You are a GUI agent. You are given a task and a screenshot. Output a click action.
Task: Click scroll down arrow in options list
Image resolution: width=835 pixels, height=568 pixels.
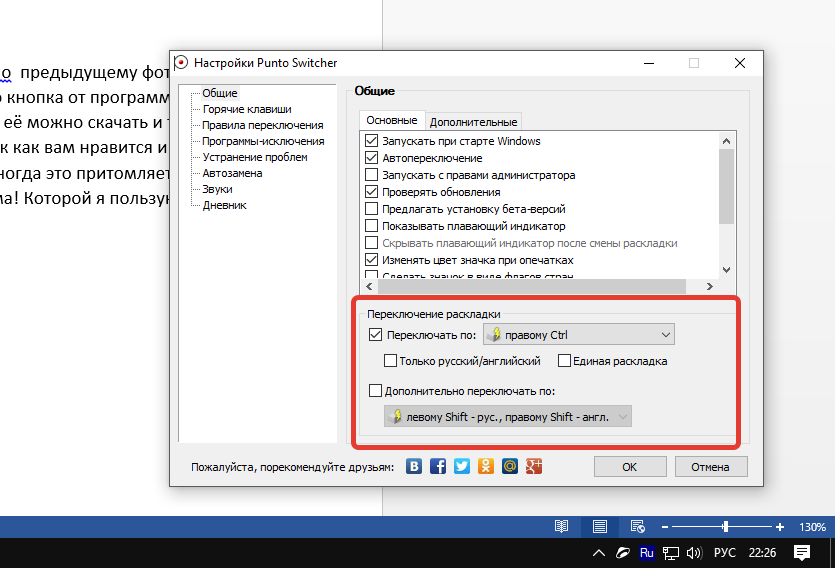pyautogui.click(x=726, y=270)
